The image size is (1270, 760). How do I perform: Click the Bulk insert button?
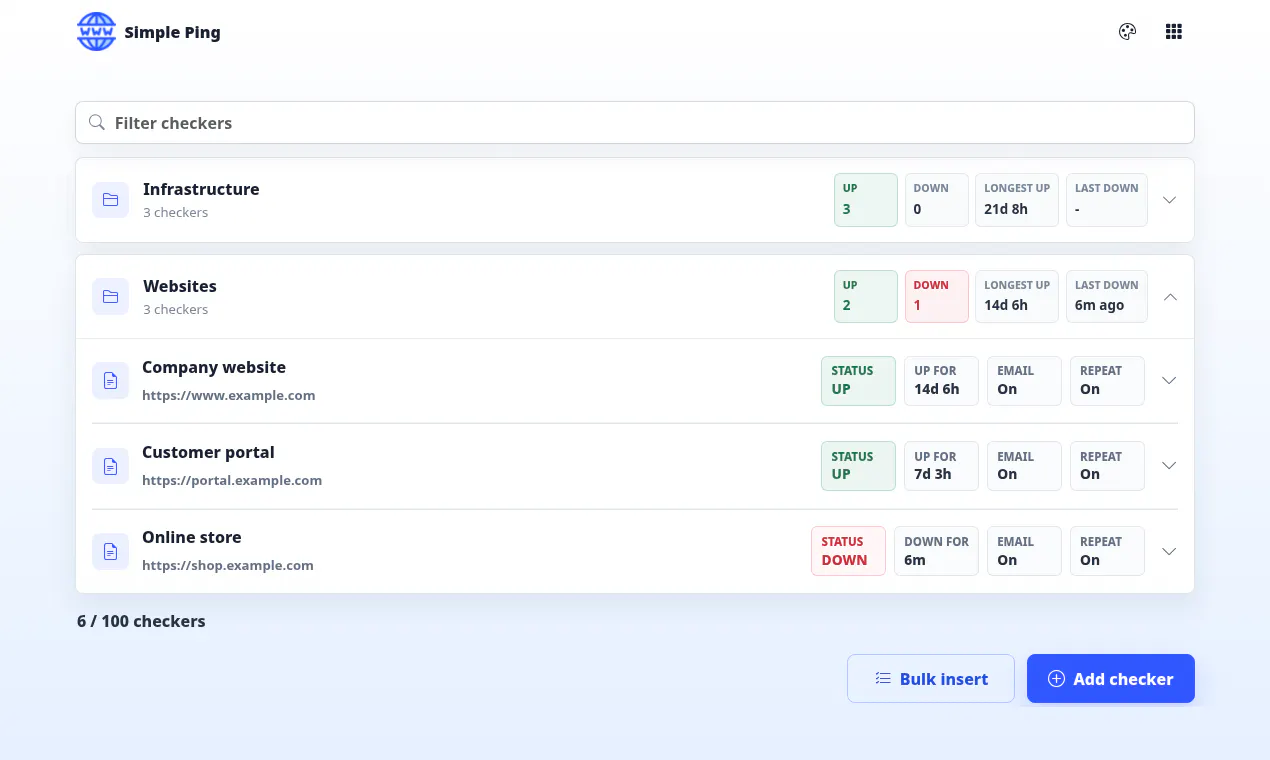point(931,679)
